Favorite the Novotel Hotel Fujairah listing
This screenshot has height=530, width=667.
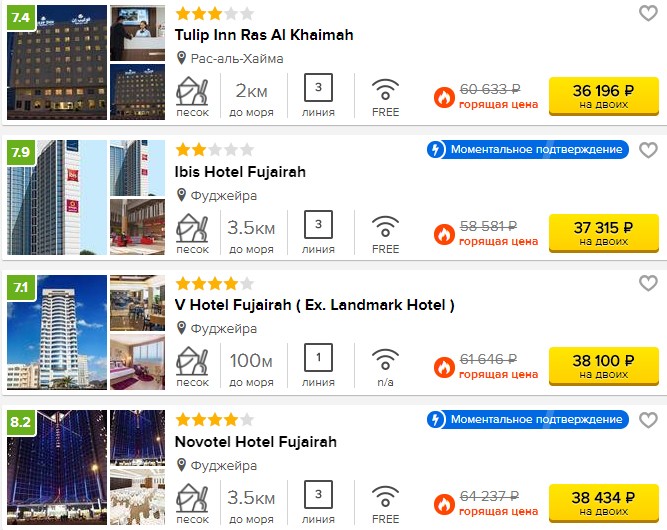(x=648, y=420)
